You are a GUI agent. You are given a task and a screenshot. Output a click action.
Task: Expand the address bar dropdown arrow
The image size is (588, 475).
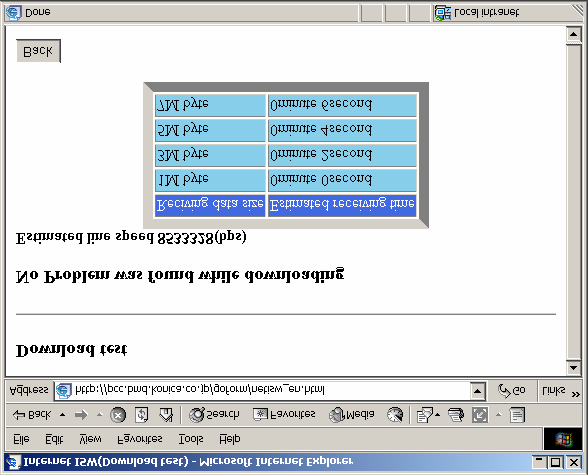pyautogui.click(x=477, y=391)
